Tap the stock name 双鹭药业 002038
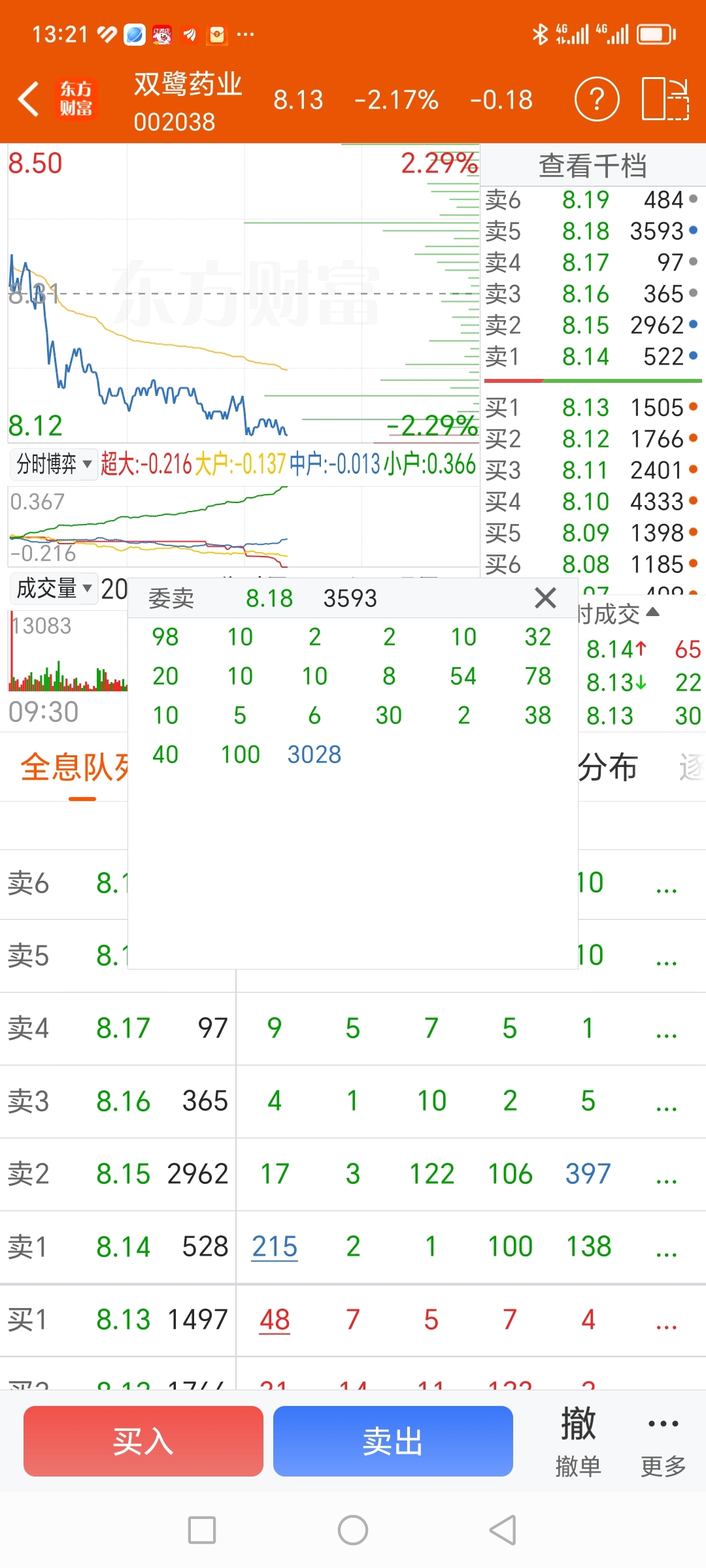This screenshot has height=1568, width=706. [188, 101]
